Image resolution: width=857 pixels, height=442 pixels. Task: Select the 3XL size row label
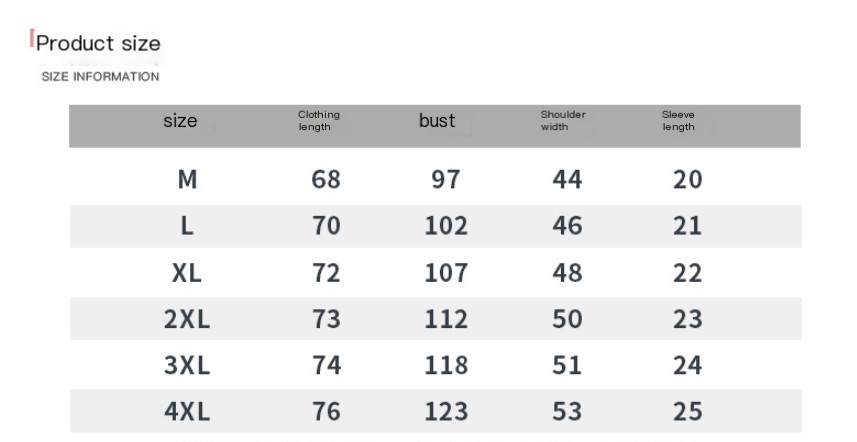(x=187, y=365)
